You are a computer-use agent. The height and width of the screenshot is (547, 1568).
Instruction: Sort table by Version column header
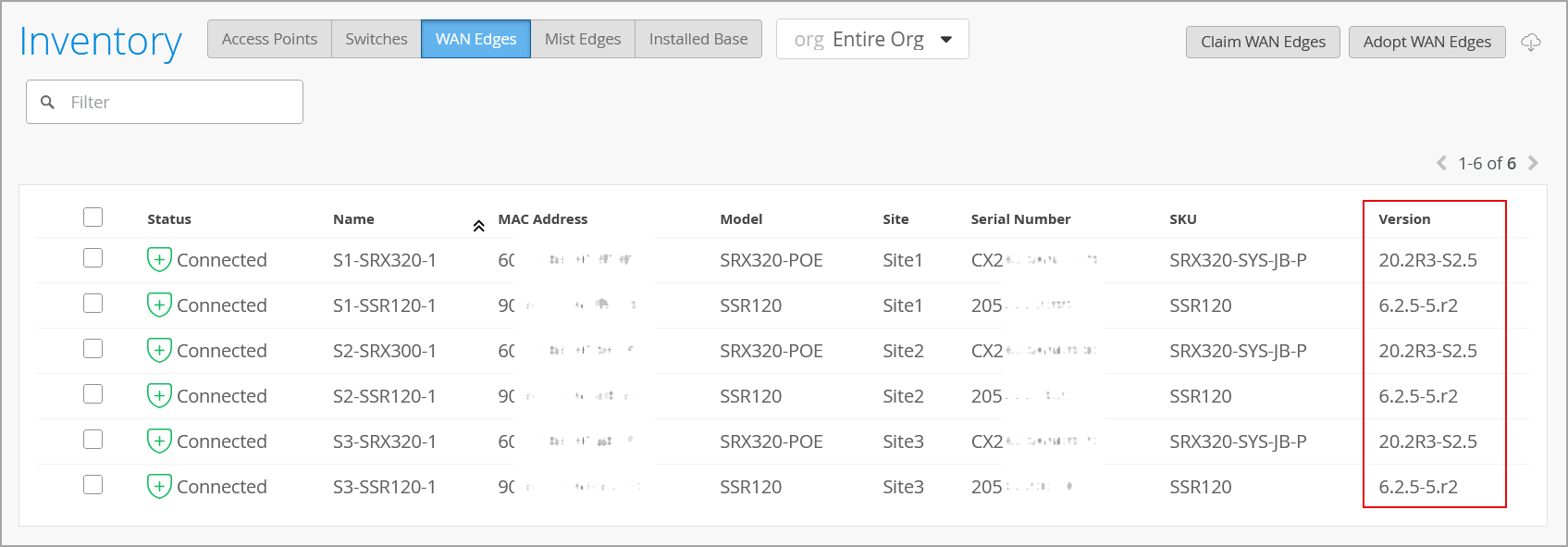tap(1403, 219)
